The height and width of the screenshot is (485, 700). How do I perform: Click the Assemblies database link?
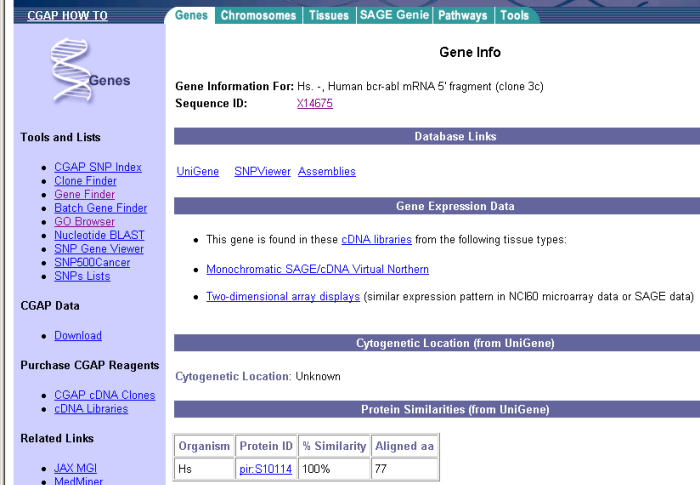326,171
